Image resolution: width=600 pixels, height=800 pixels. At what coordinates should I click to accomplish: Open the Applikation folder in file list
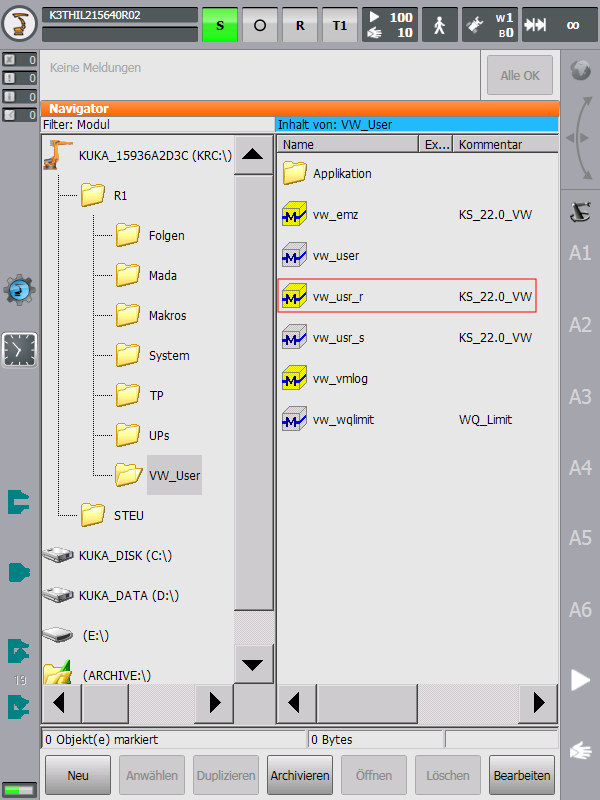tap(327, 173)
